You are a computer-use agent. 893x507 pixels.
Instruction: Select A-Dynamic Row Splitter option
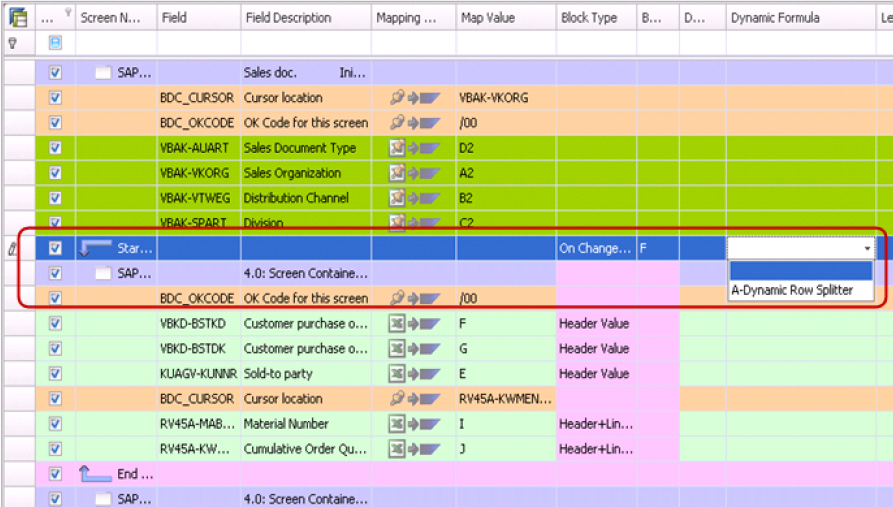click(x=792, y=290)
